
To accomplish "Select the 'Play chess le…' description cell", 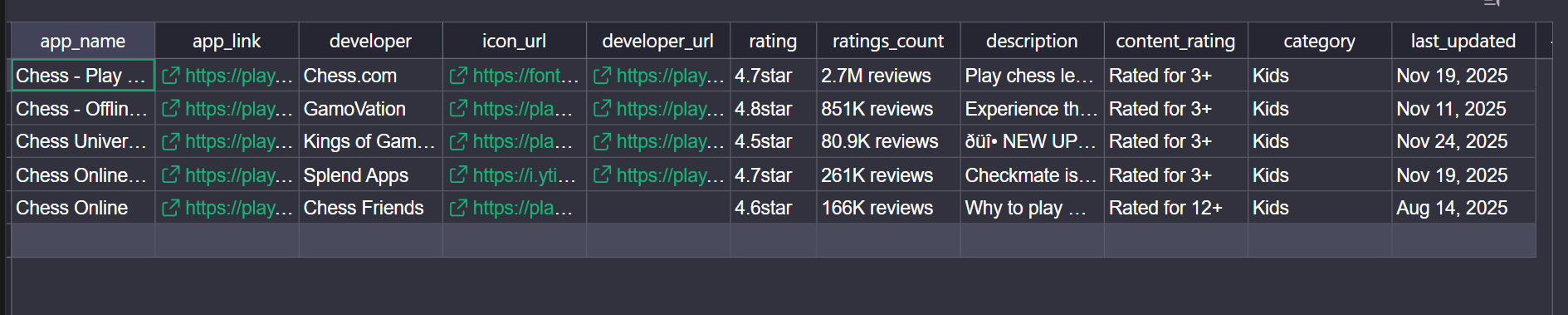I will click(x=1032, y=76).
